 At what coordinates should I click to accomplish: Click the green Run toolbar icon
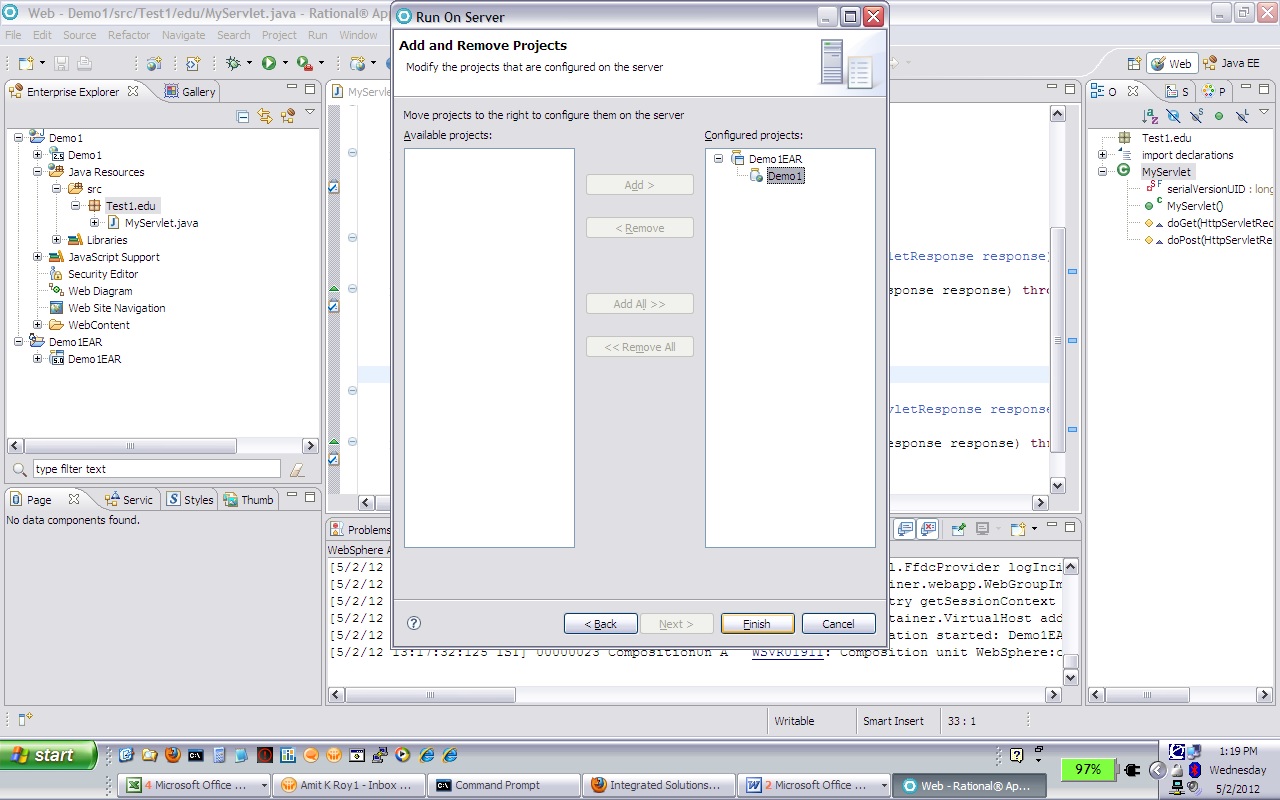[268, 63]
